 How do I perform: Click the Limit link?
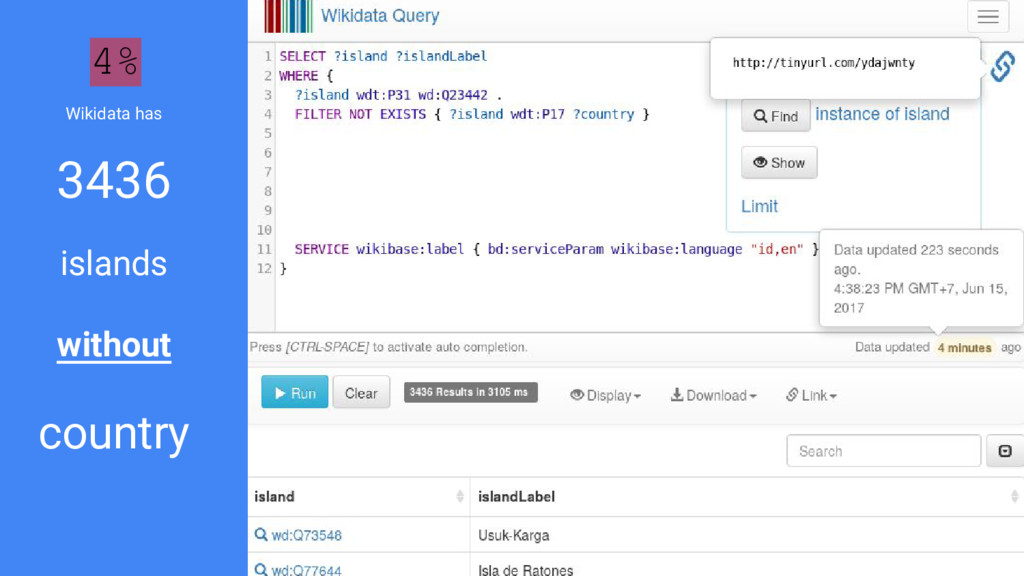pos(759,206)
